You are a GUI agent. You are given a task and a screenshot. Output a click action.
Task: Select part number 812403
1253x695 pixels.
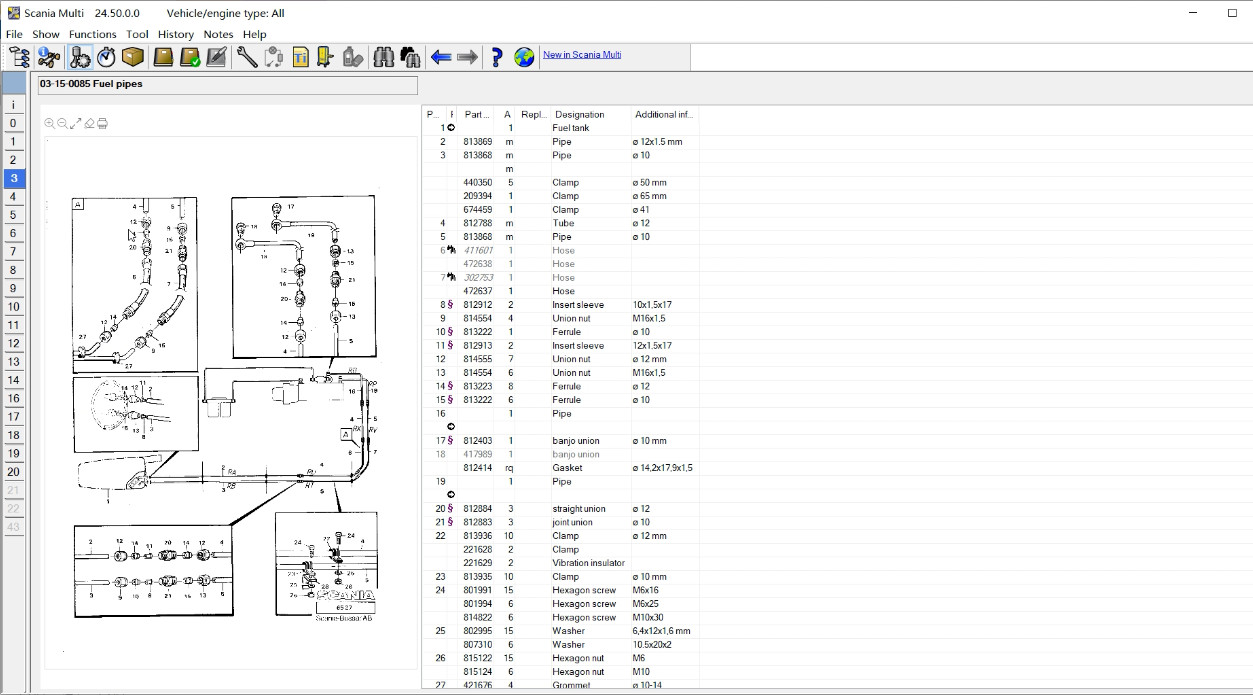click(477, 441)
